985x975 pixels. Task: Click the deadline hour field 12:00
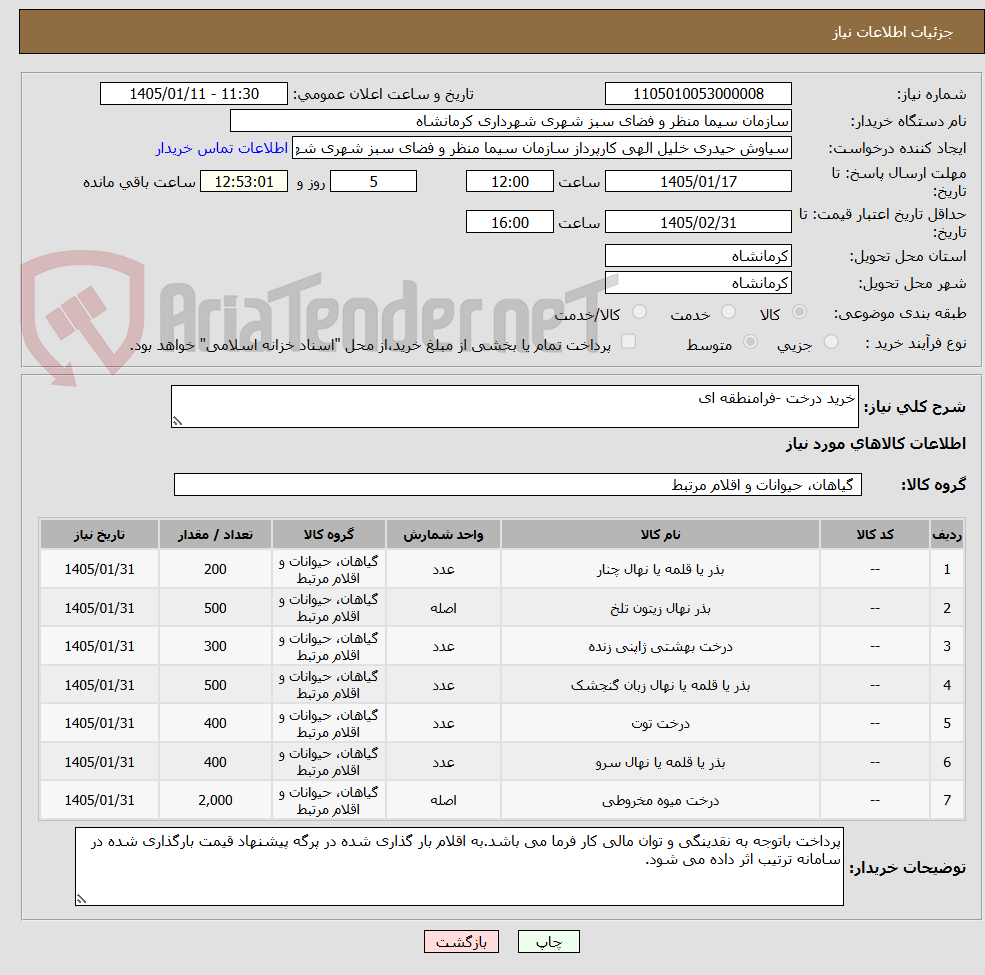click(509, 182)
